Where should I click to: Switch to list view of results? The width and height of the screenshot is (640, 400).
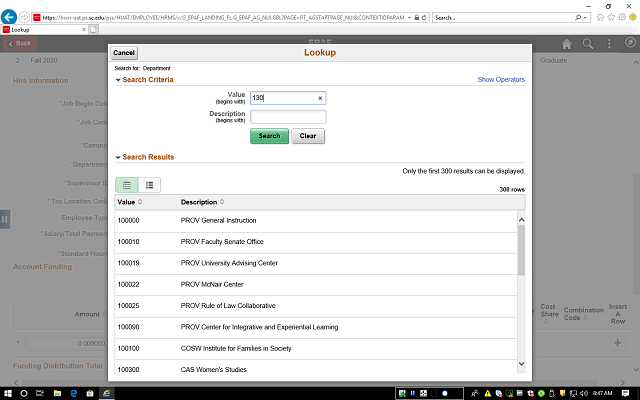pyautogui.click(x=149, y=185)
